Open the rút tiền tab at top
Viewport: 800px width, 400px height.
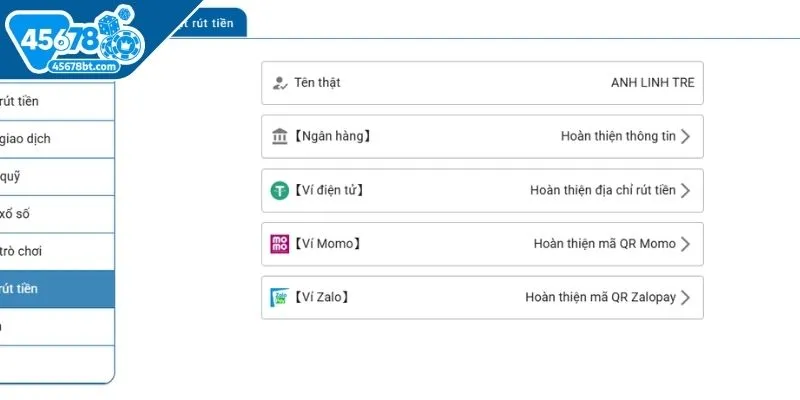(209, 23)
